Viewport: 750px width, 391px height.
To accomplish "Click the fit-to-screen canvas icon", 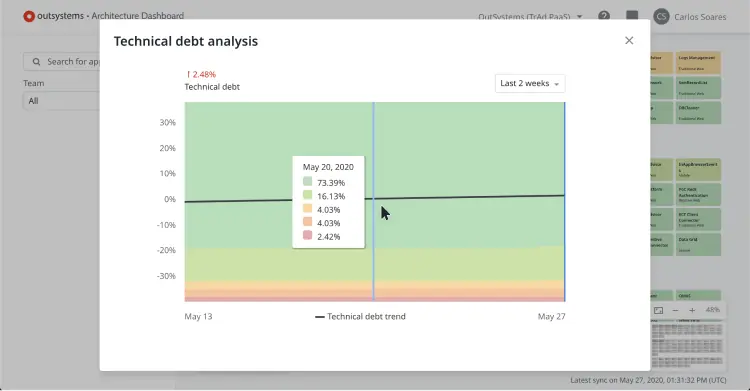I will [659, 310].
